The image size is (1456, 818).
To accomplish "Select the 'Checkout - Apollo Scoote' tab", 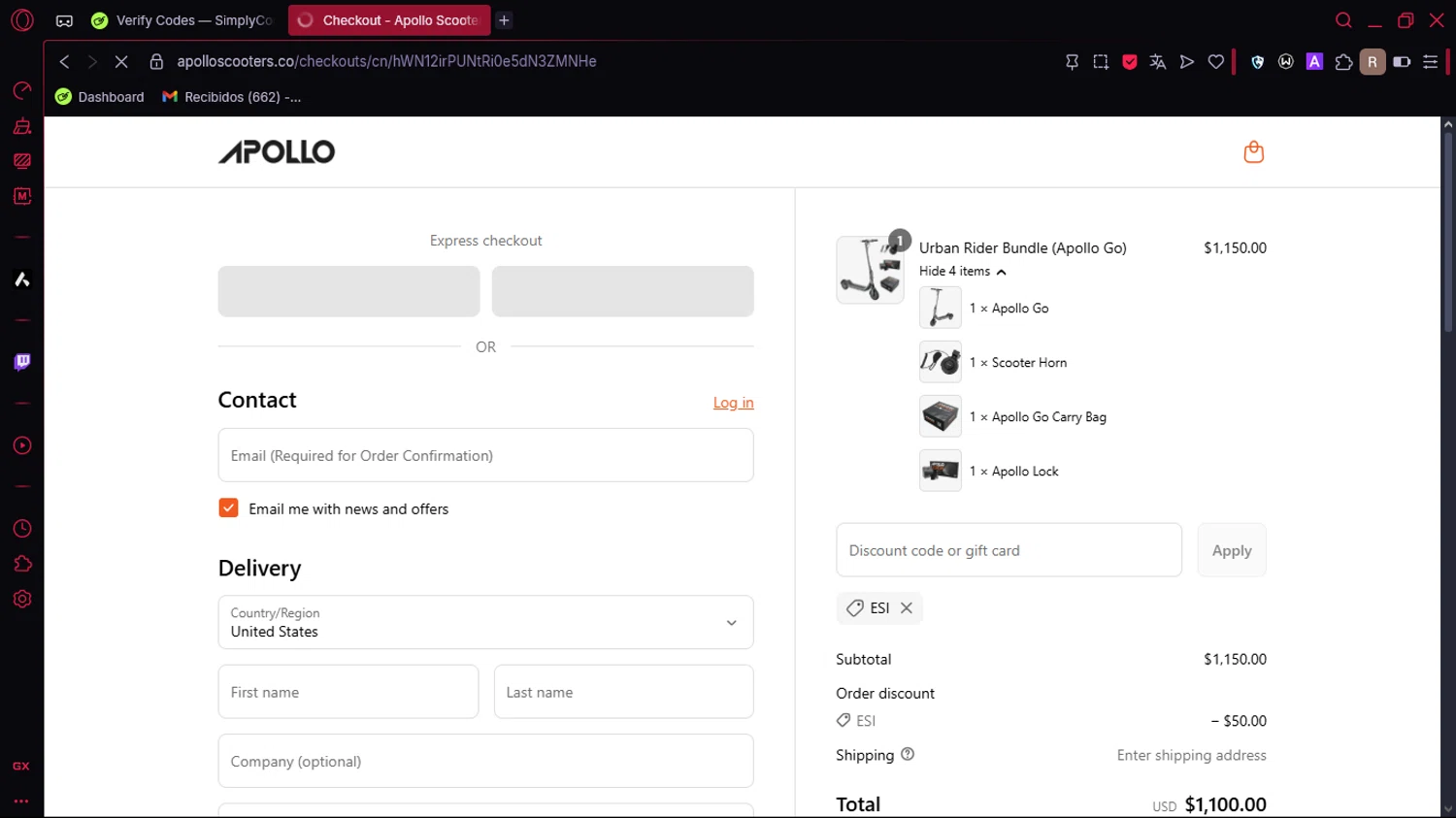I will (x=389, y=20).
